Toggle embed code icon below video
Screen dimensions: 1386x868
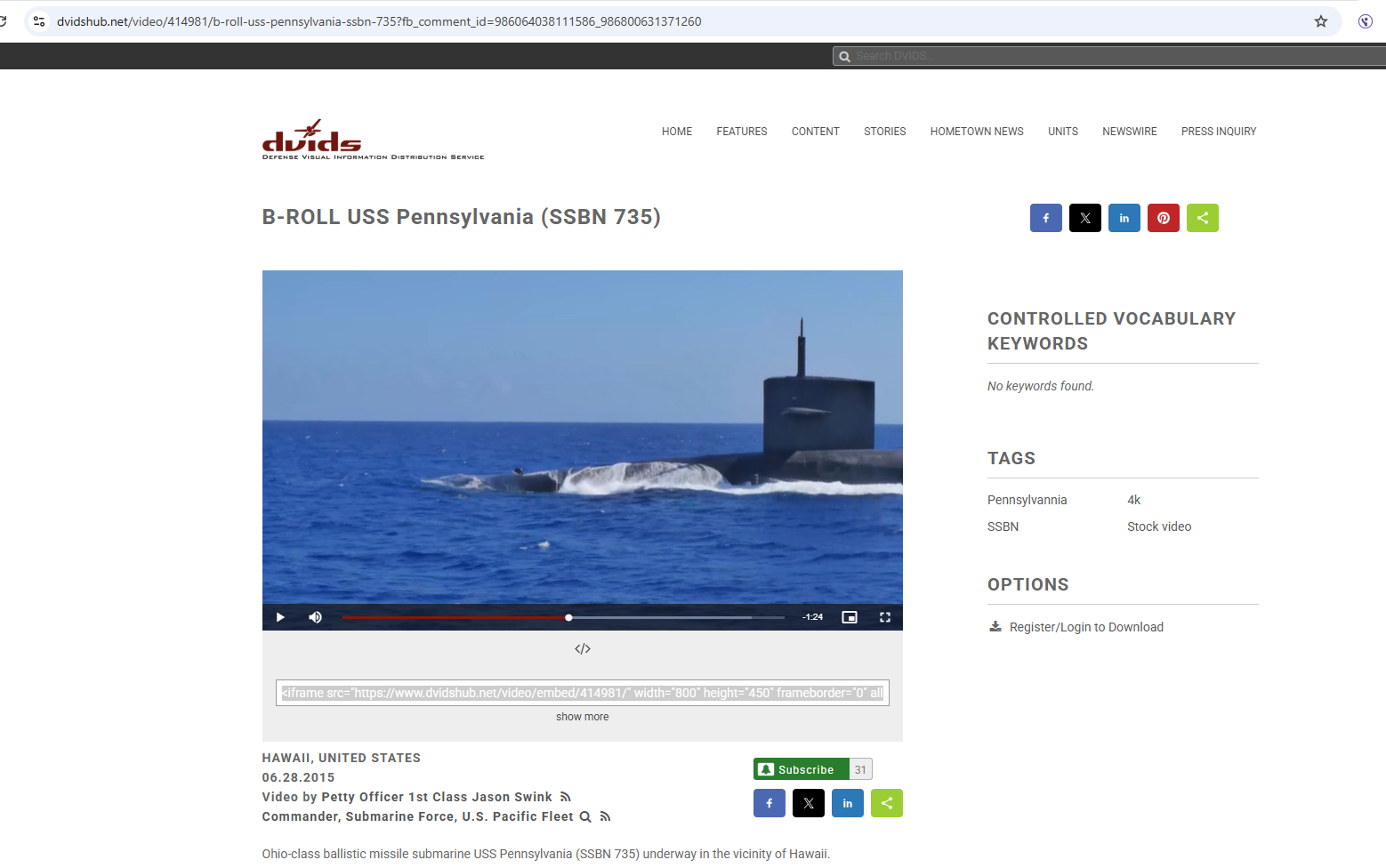coord(583,649)
